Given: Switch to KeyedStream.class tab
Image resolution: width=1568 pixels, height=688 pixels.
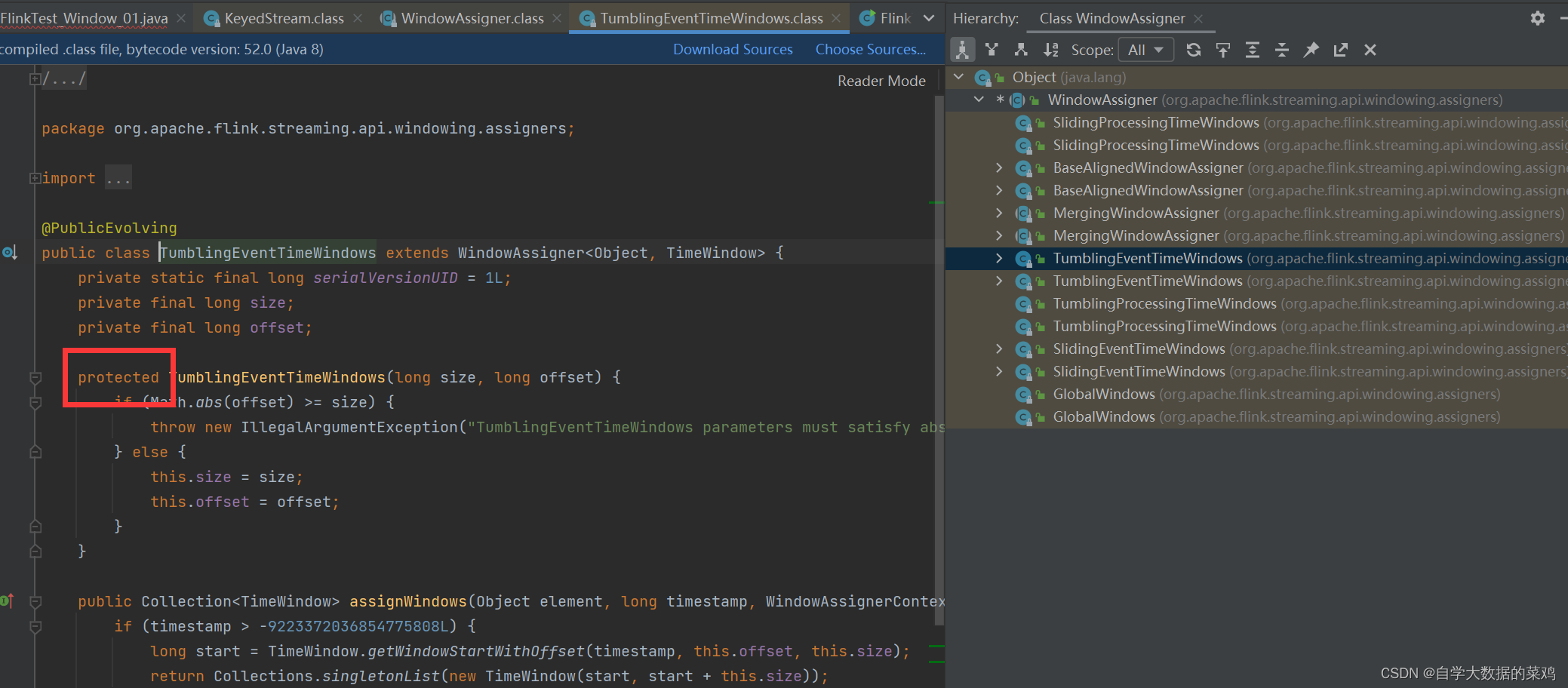Looking at the screenshot, I should click(x=284, y=18).
